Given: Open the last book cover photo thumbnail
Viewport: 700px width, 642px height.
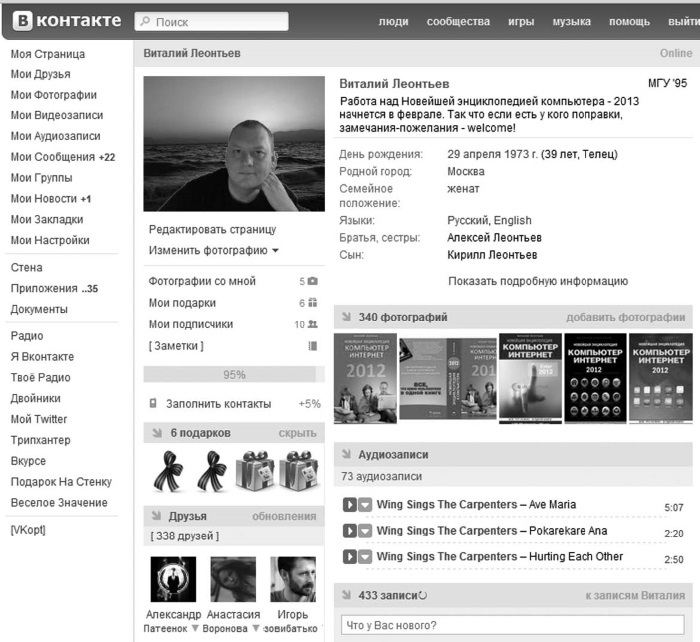Looking at the screenshot, I should pyautogui.click(x=661, y=378).
